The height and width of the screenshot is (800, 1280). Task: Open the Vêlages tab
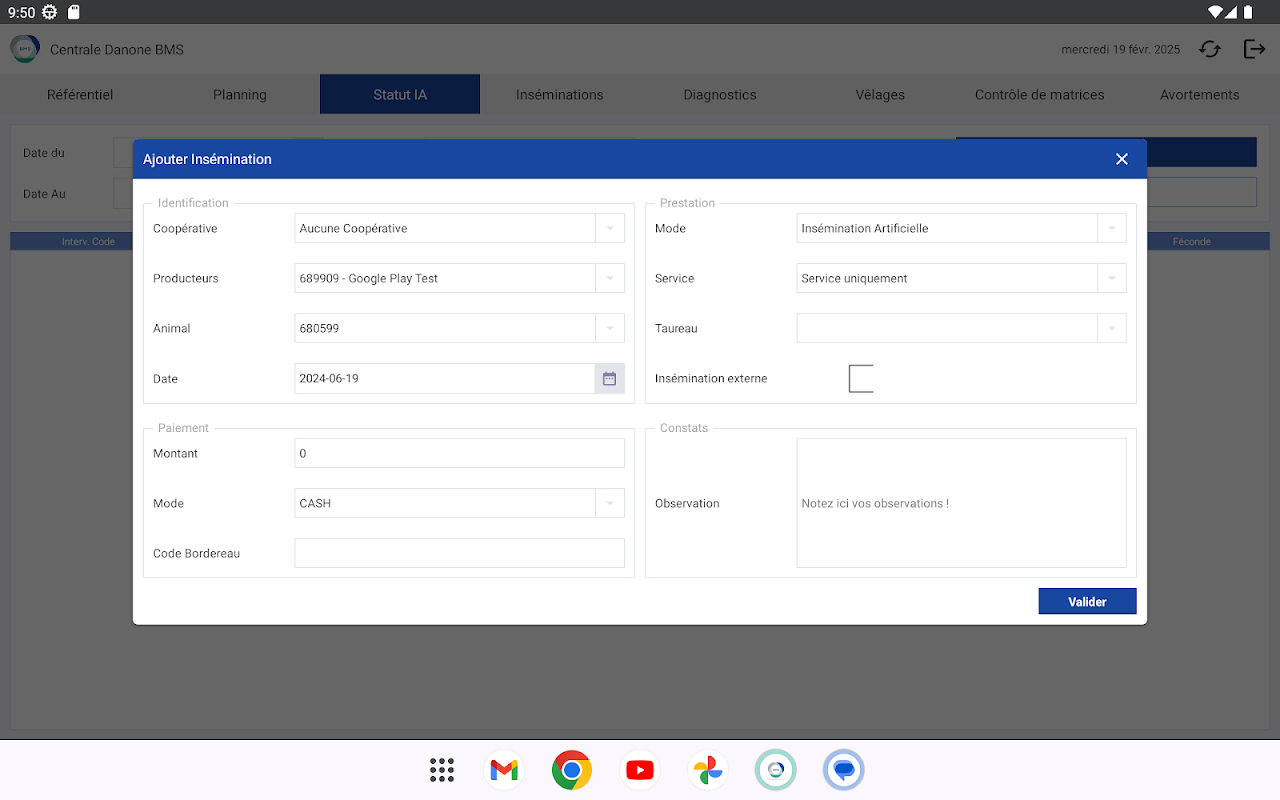(x=880, y=95)
